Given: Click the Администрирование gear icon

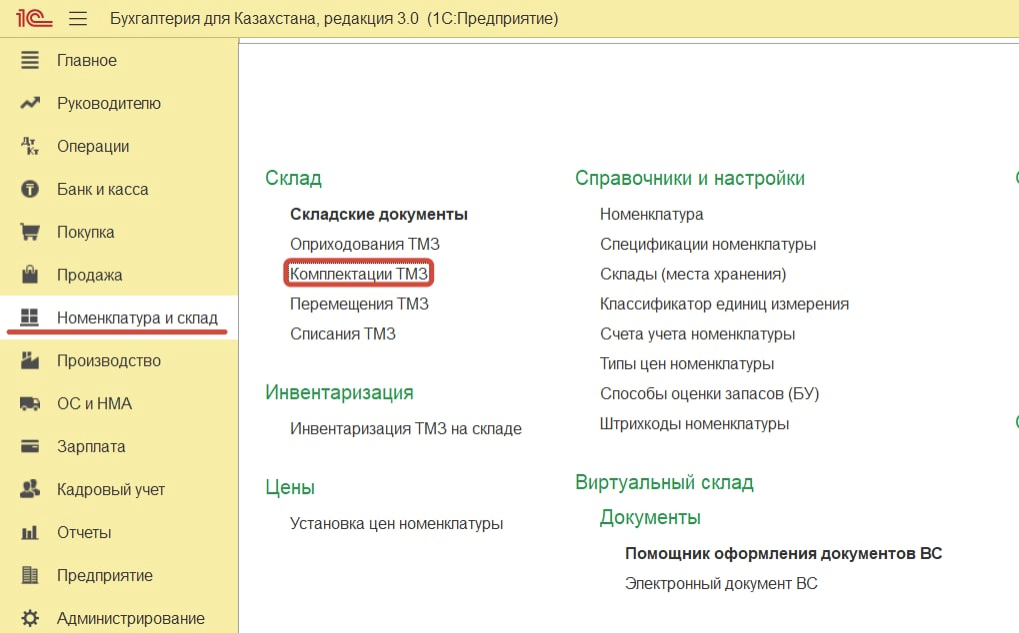Looking at the screenshot, I should point(30,618).
